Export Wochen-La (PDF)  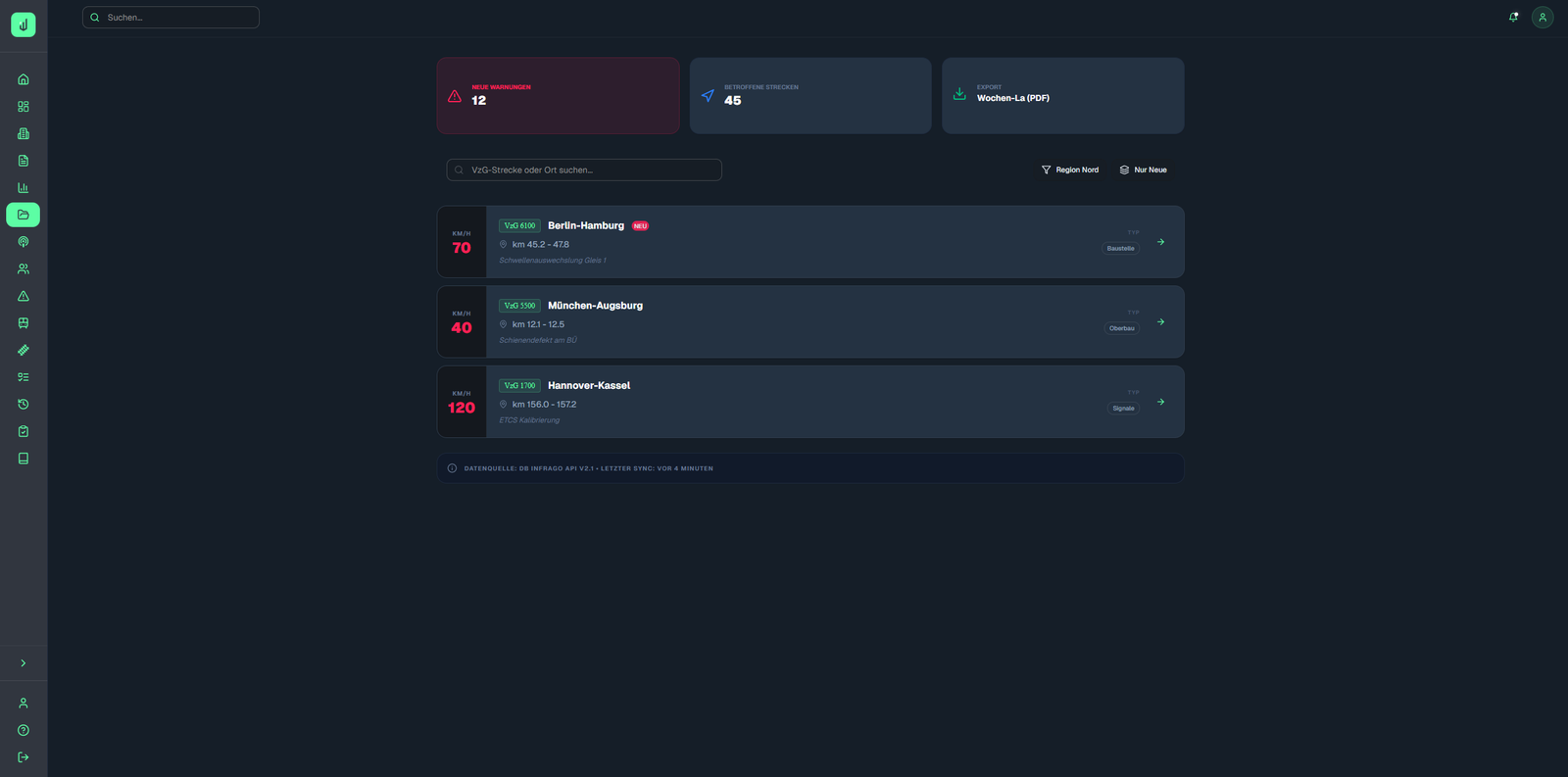1062,95
